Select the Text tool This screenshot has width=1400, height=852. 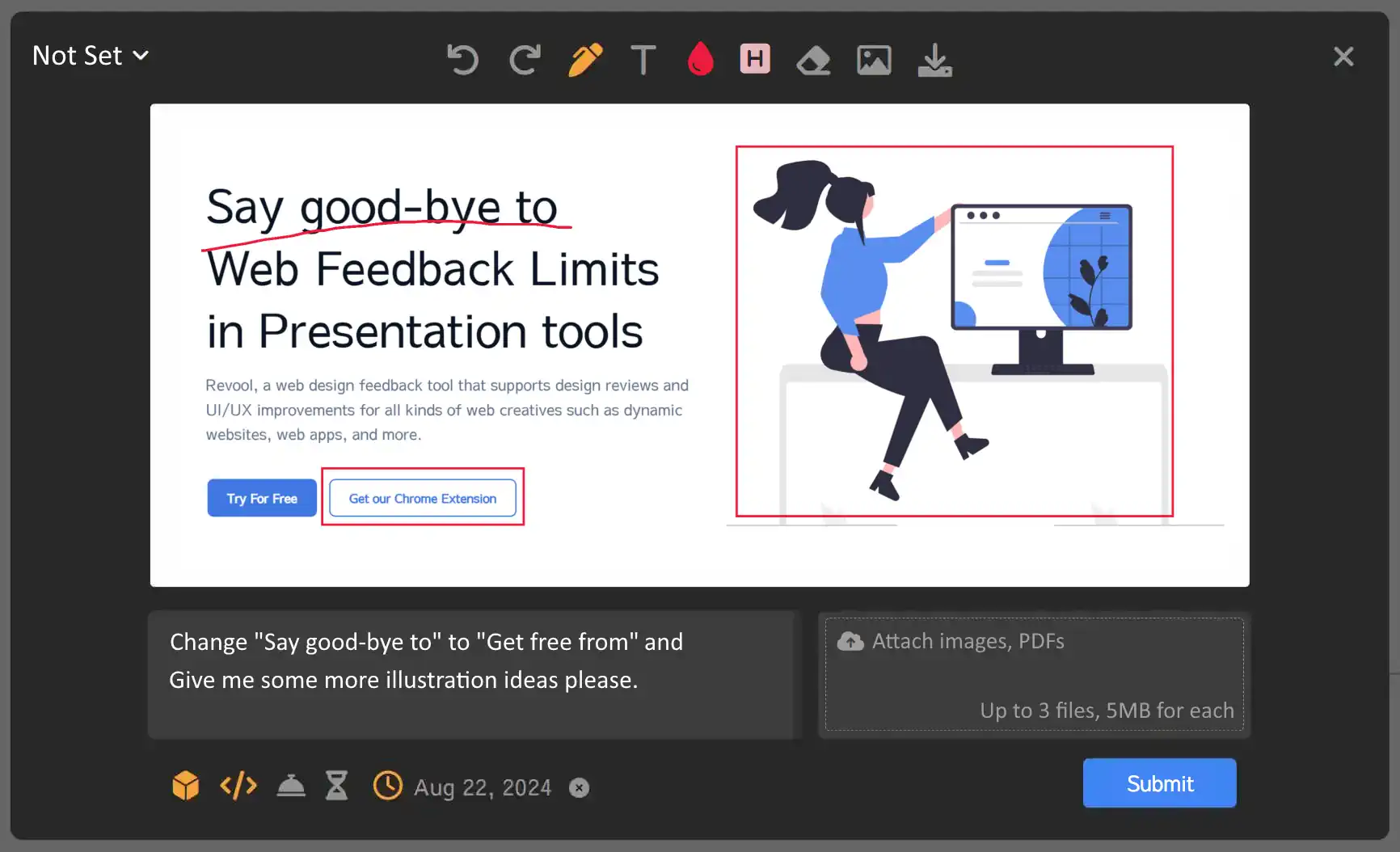[643, 59]
